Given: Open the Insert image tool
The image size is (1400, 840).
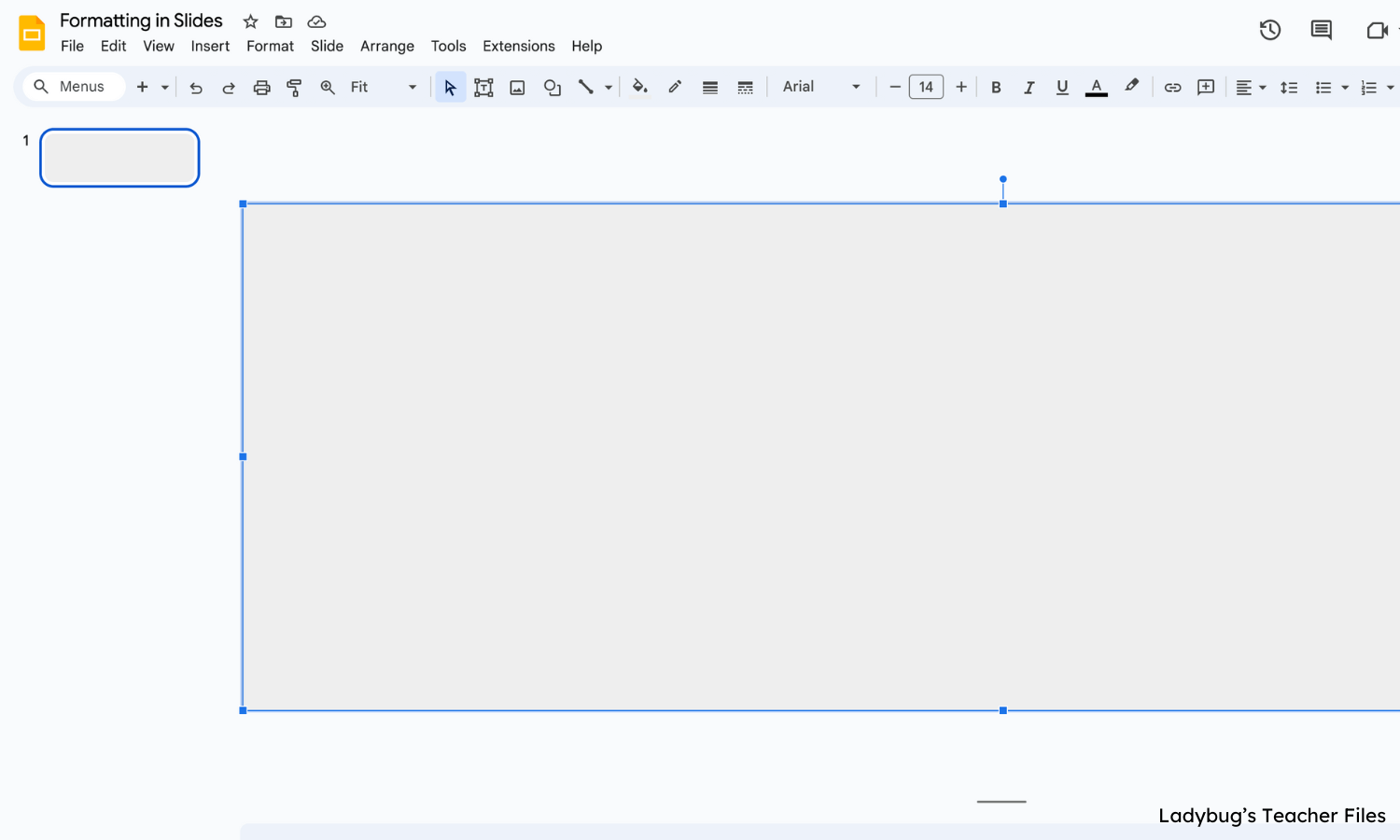Looking at the screenshot, I should [x=517, y=86].
